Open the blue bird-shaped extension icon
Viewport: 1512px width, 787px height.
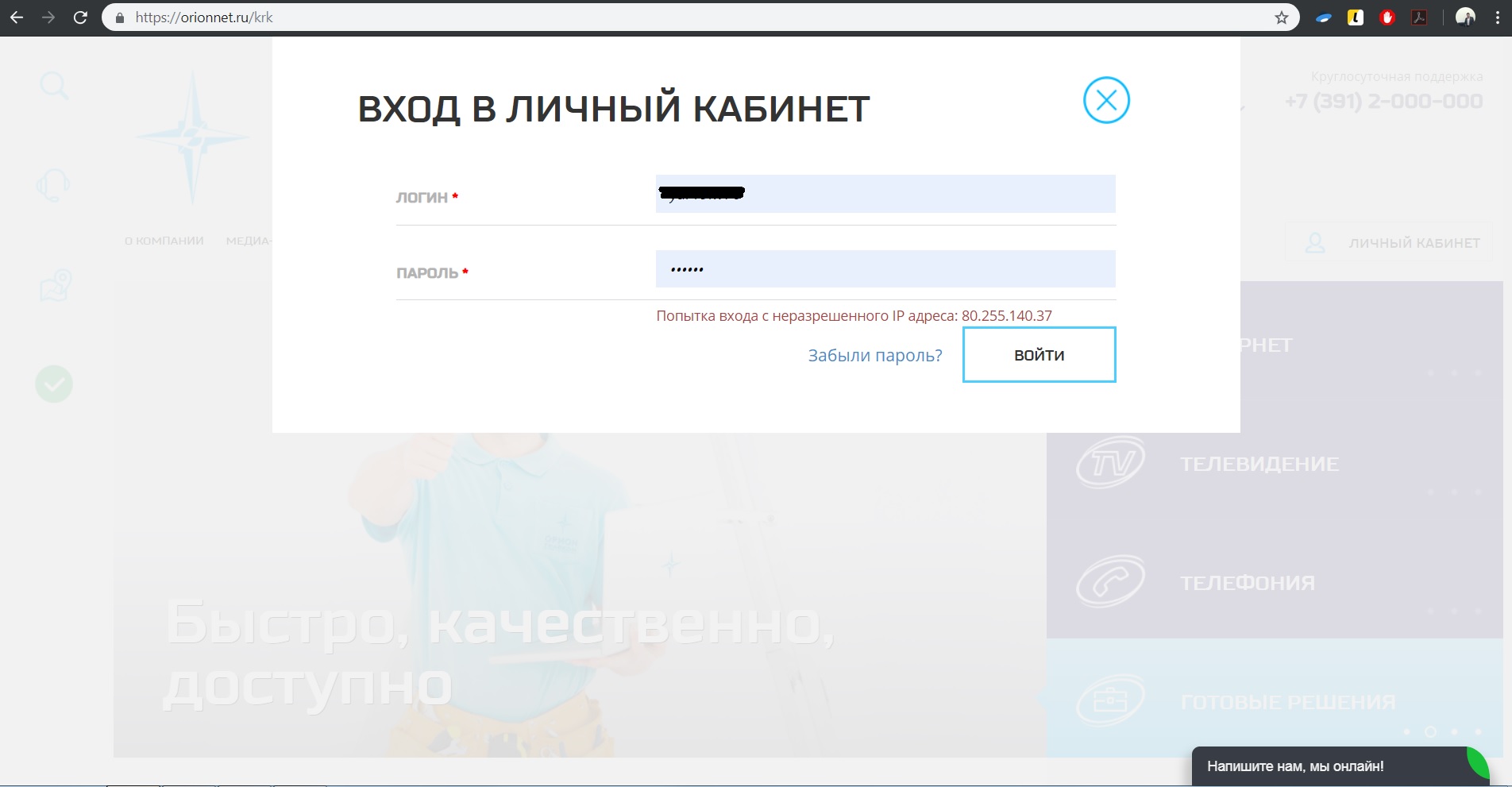(x=1323, y=17)
